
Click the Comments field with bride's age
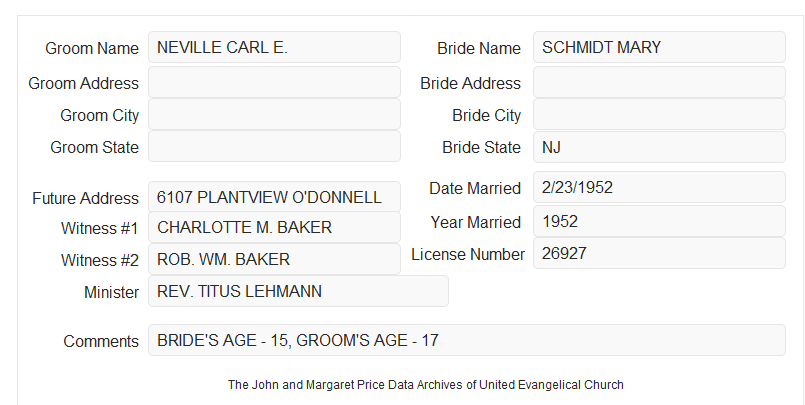coord(467,340)
